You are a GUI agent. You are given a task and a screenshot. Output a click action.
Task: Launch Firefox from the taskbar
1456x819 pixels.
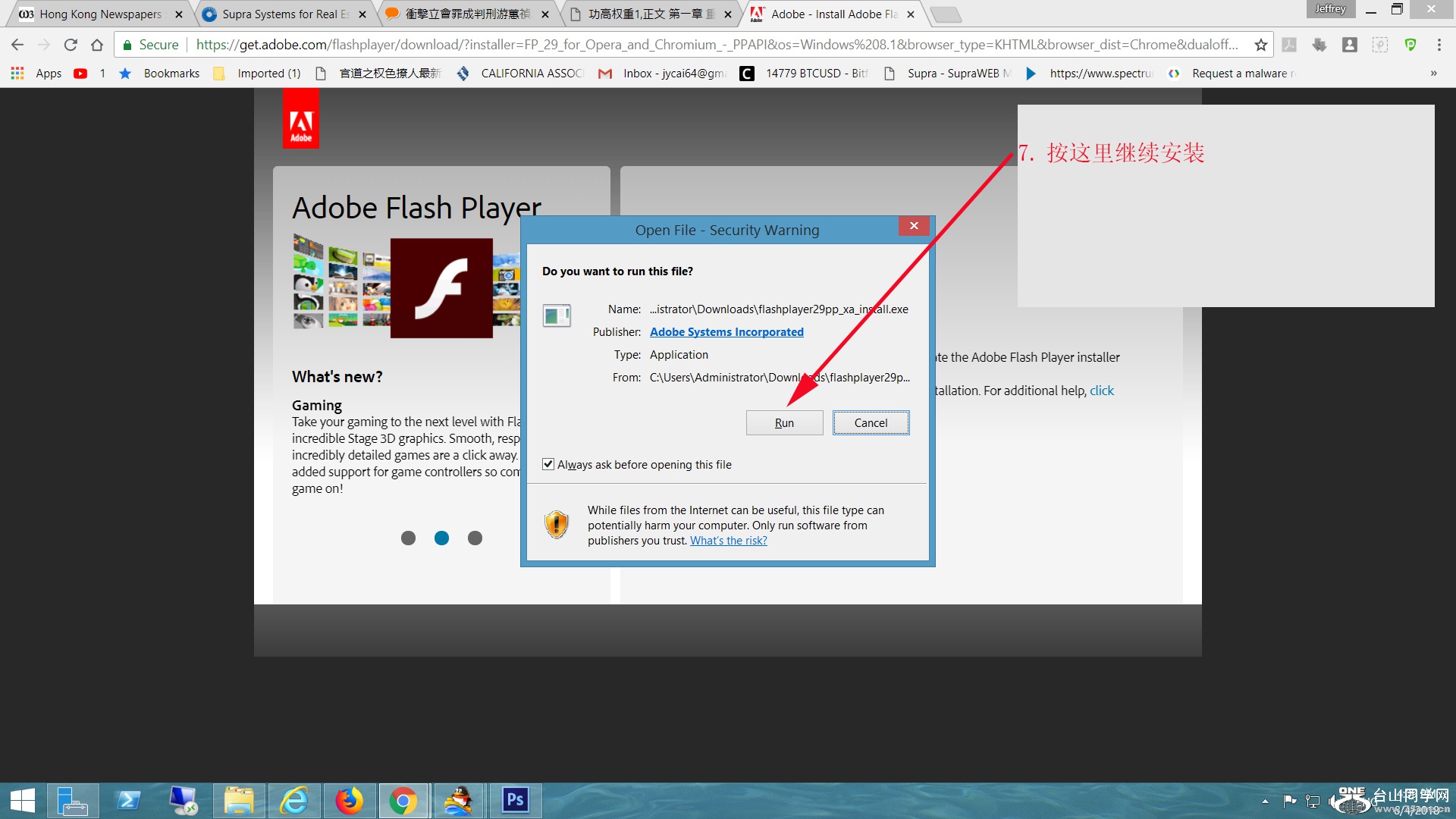(x=349, y=801)
